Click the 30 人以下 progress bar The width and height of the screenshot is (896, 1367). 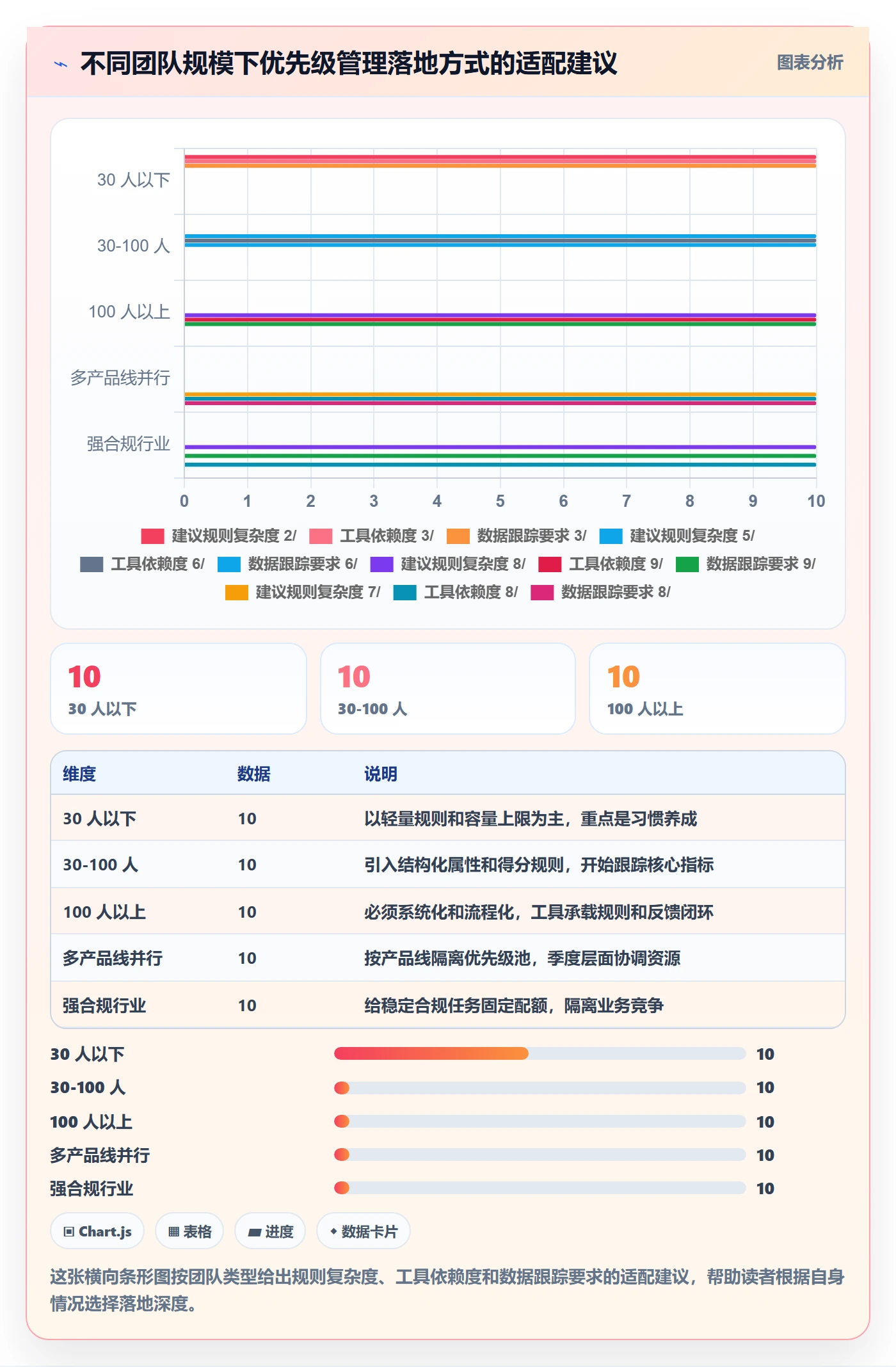[x=540, y=1053]
